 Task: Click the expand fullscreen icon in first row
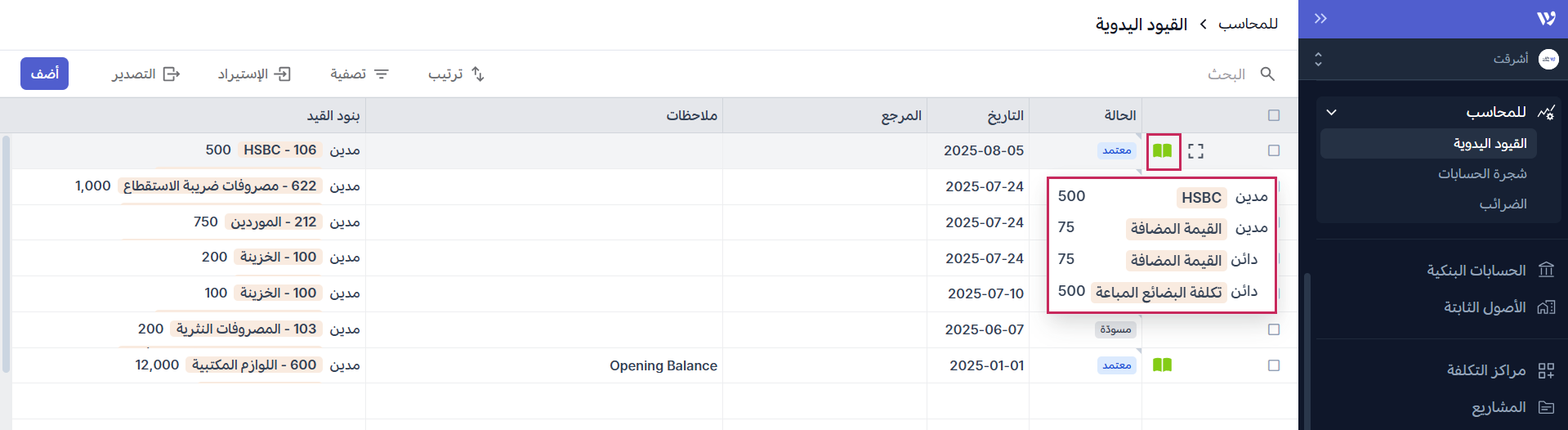[1195, 151]
